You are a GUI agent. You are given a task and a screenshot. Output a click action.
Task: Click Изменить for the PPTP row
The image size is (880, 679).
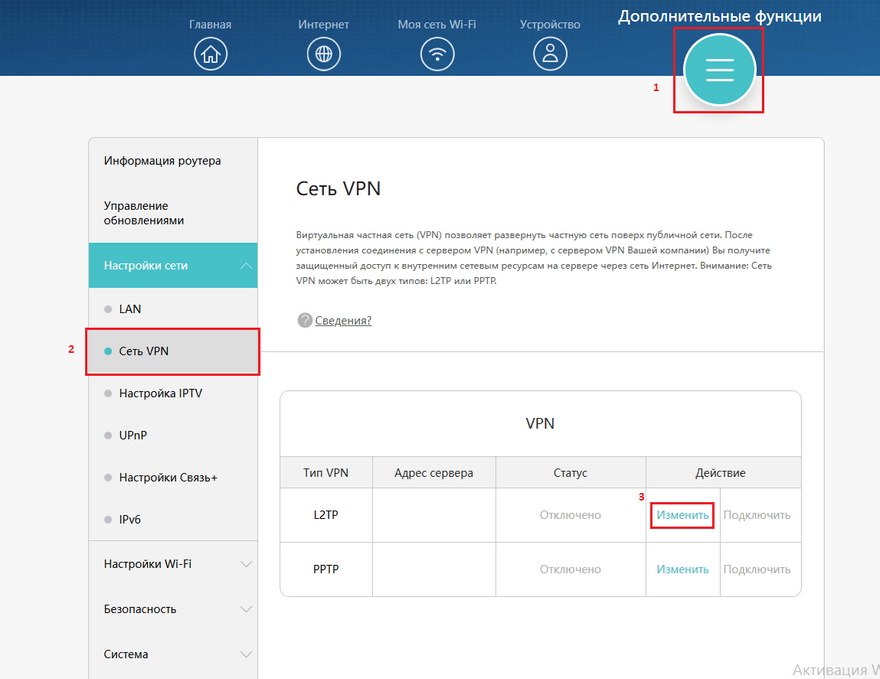(x=683, y=569)
